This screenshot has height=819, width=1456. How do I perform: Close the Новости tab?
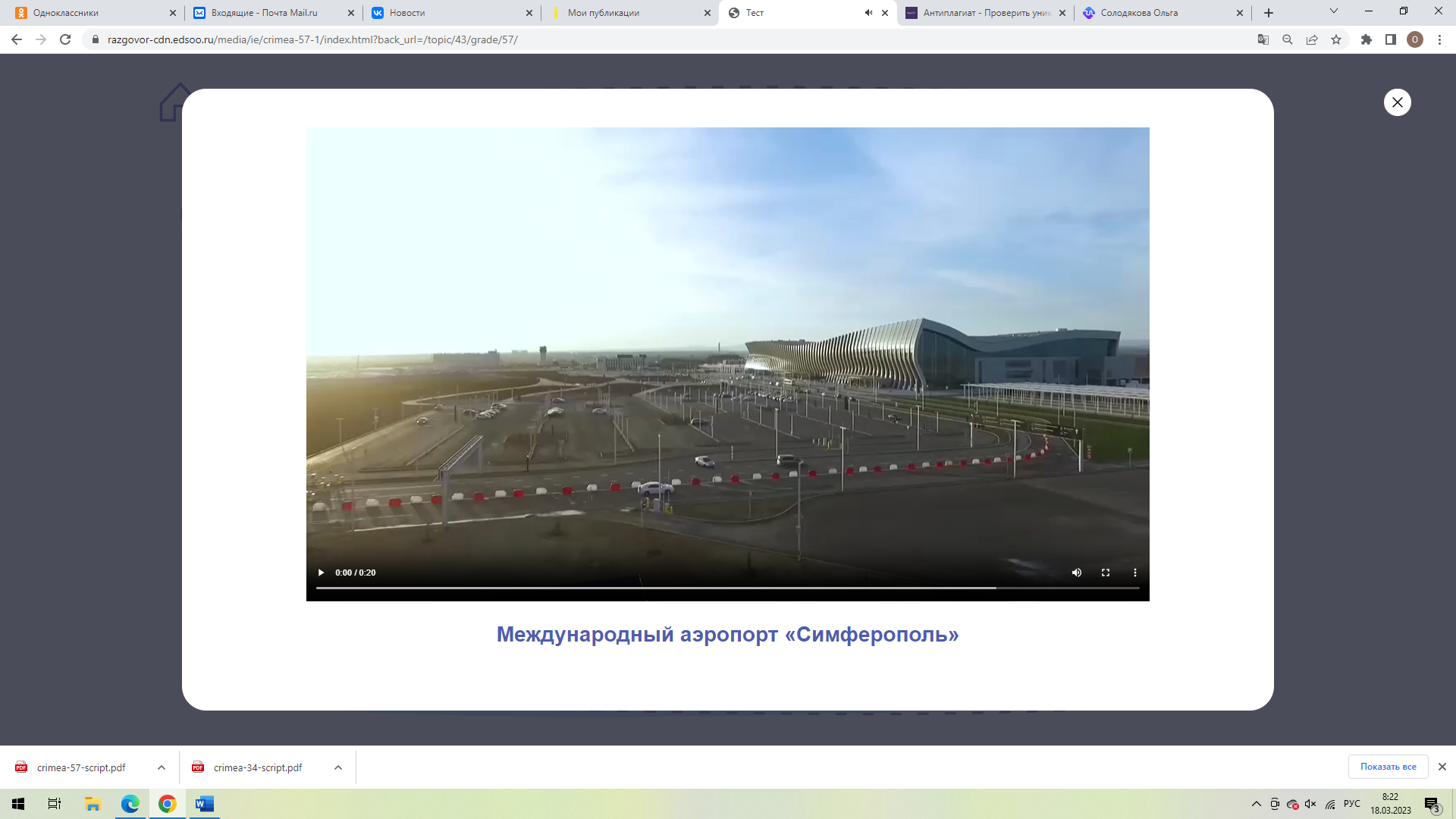click(x=529, y=13)
